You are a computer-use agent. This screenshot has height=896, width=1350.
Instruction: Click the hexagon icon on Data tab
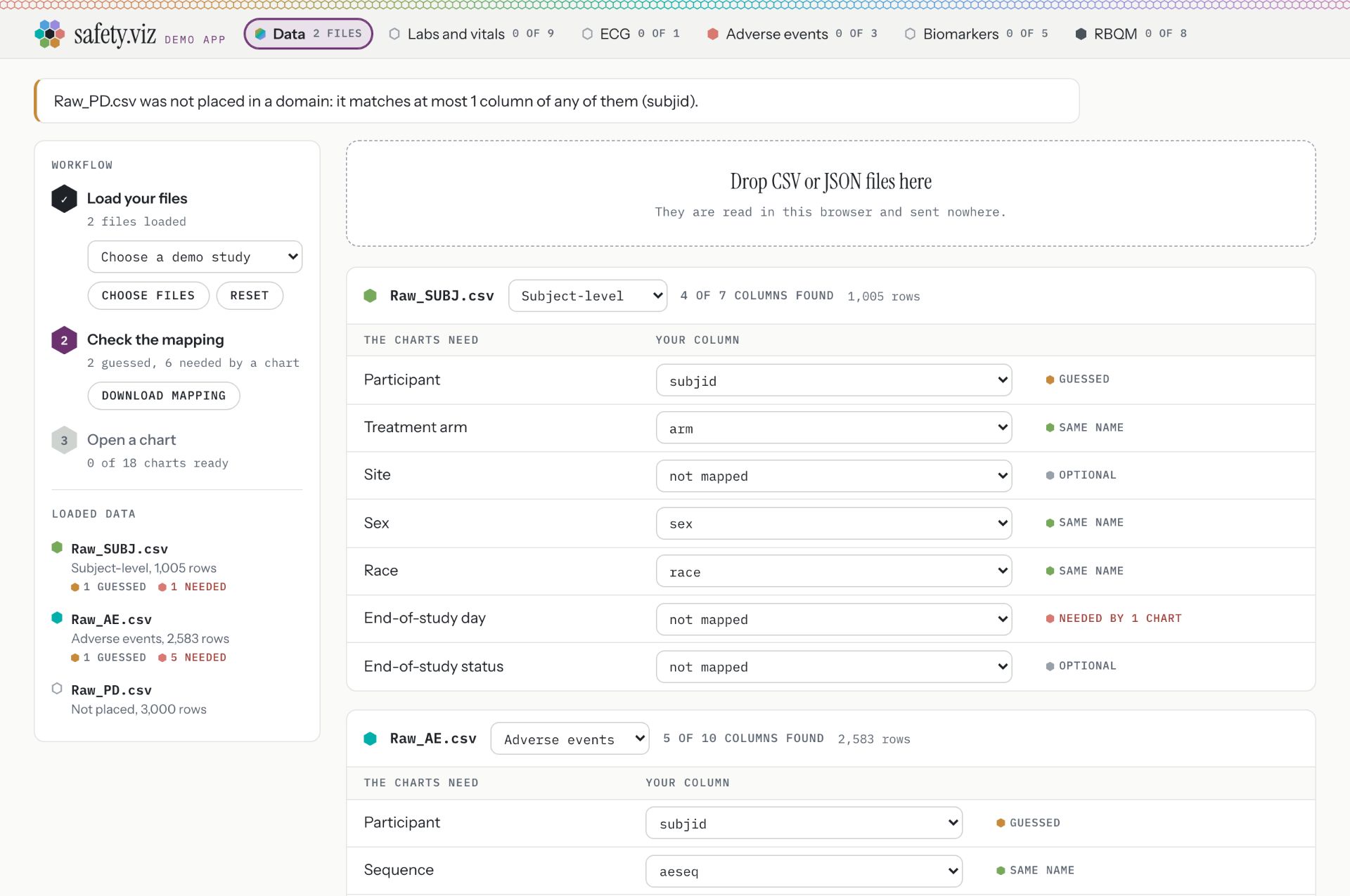pos(260,34)
